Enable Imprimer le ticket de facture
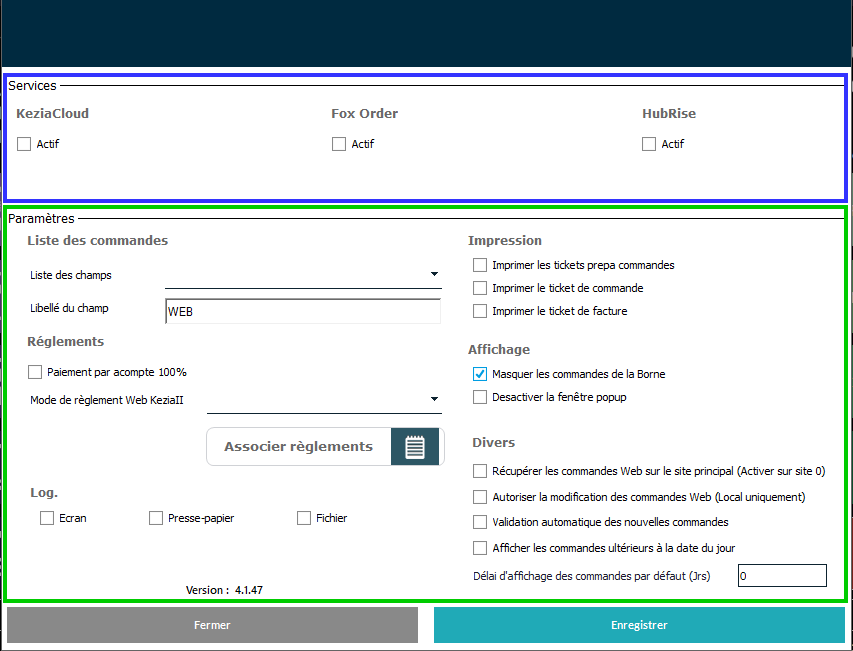This screenshot has height=651, width=853. coord(480,311)
